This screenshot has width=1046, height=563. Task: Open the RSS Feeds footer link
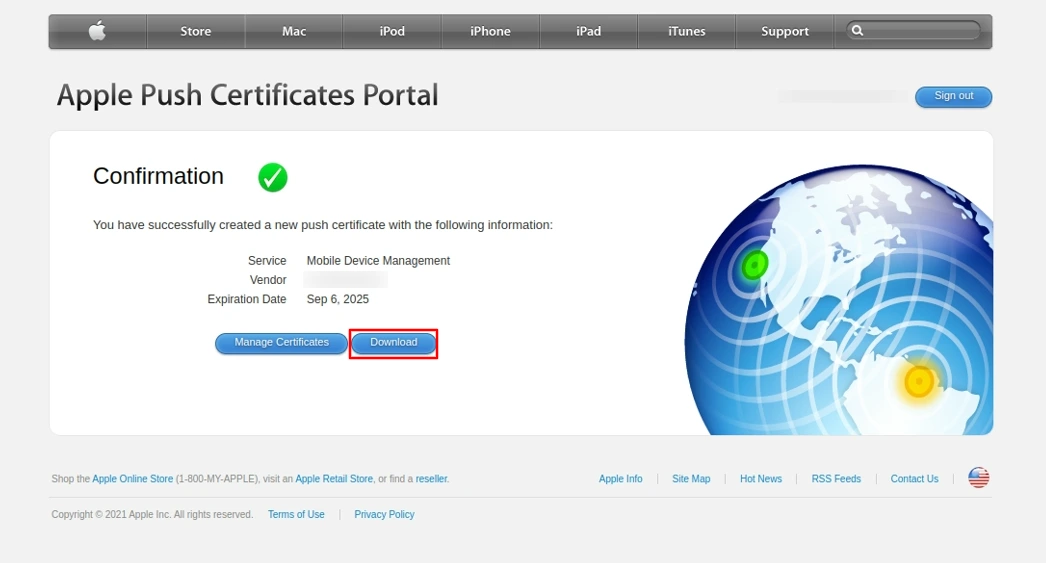[836, 479]
